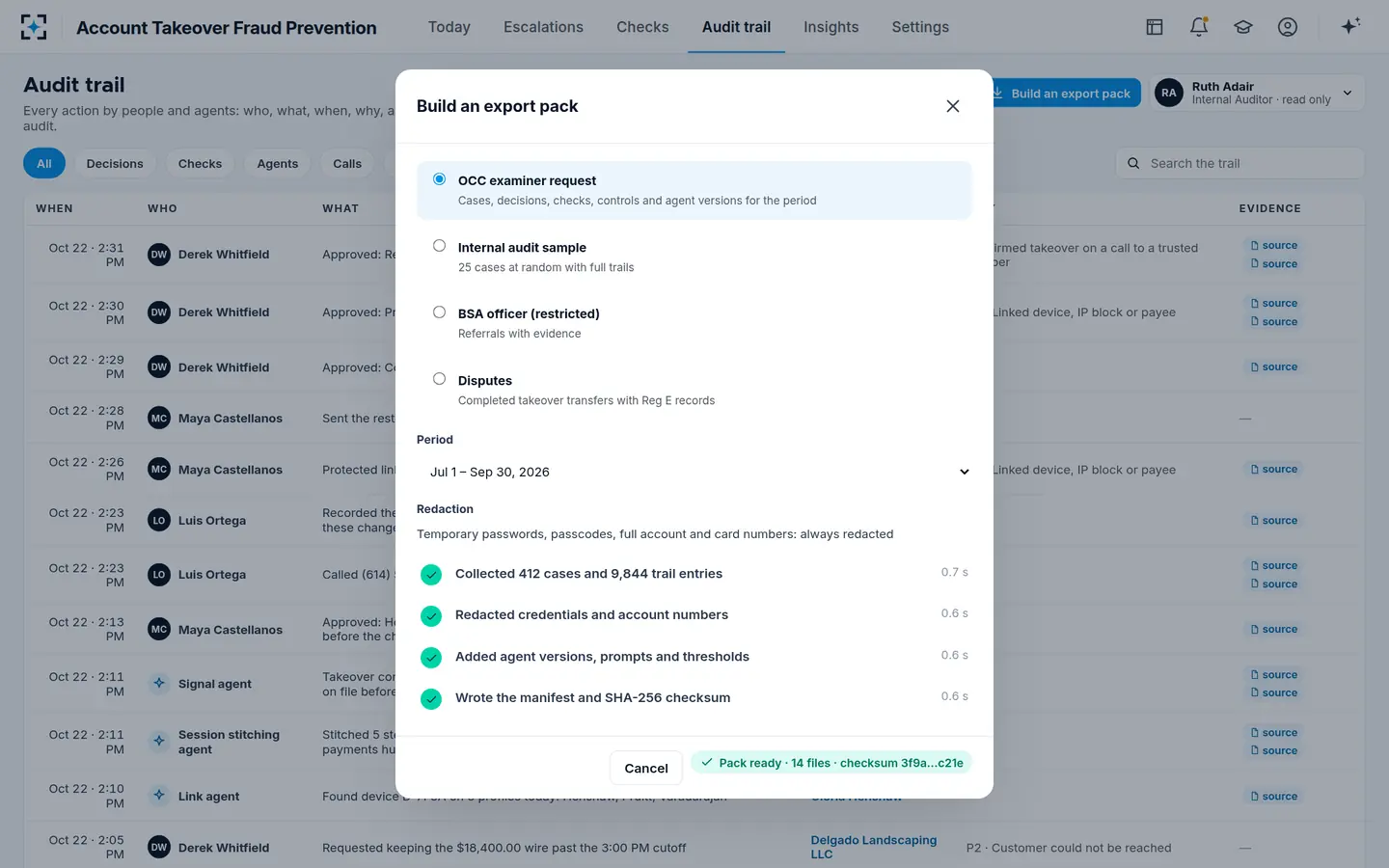Screen dimensions: 1389x868
Task: Click the search magnifier icon
Action: coord(1133,163)
